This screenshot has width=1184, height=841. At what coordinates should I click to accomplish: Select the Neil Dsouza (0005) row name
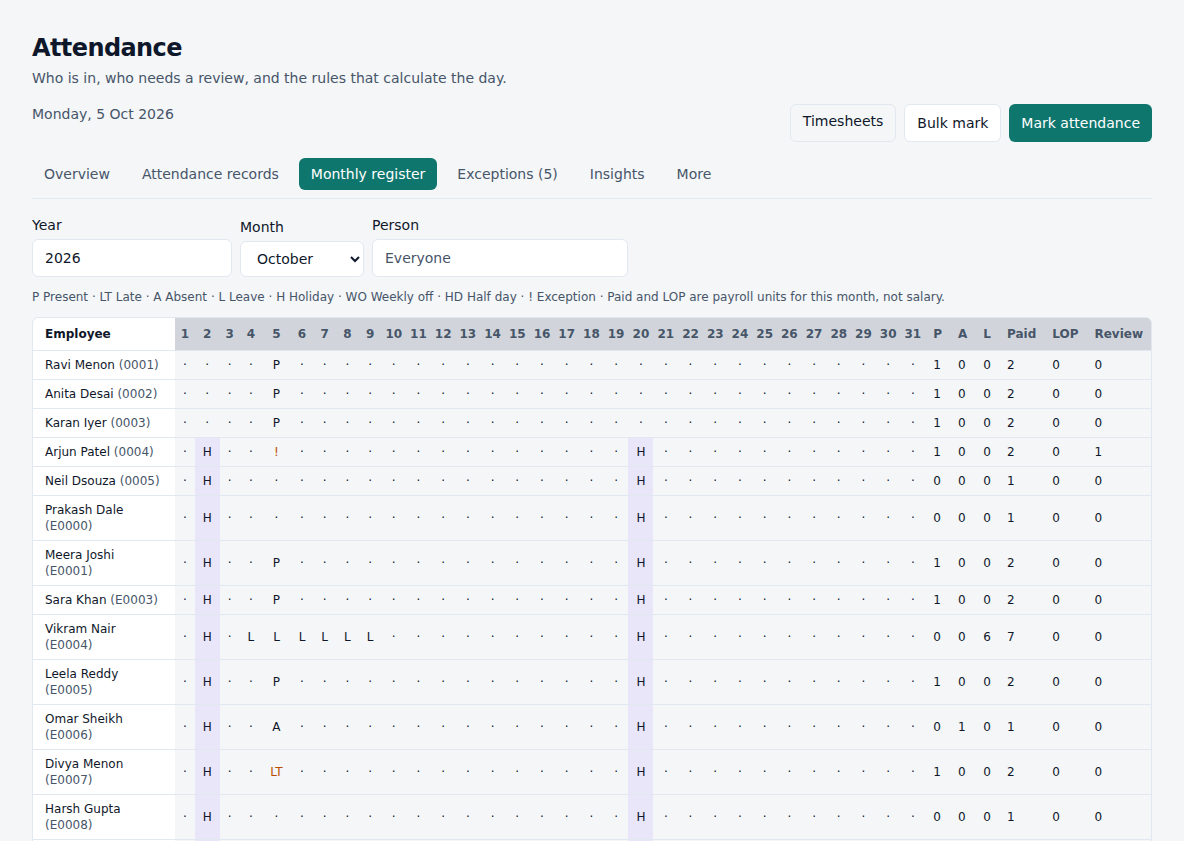click(102, 480)
